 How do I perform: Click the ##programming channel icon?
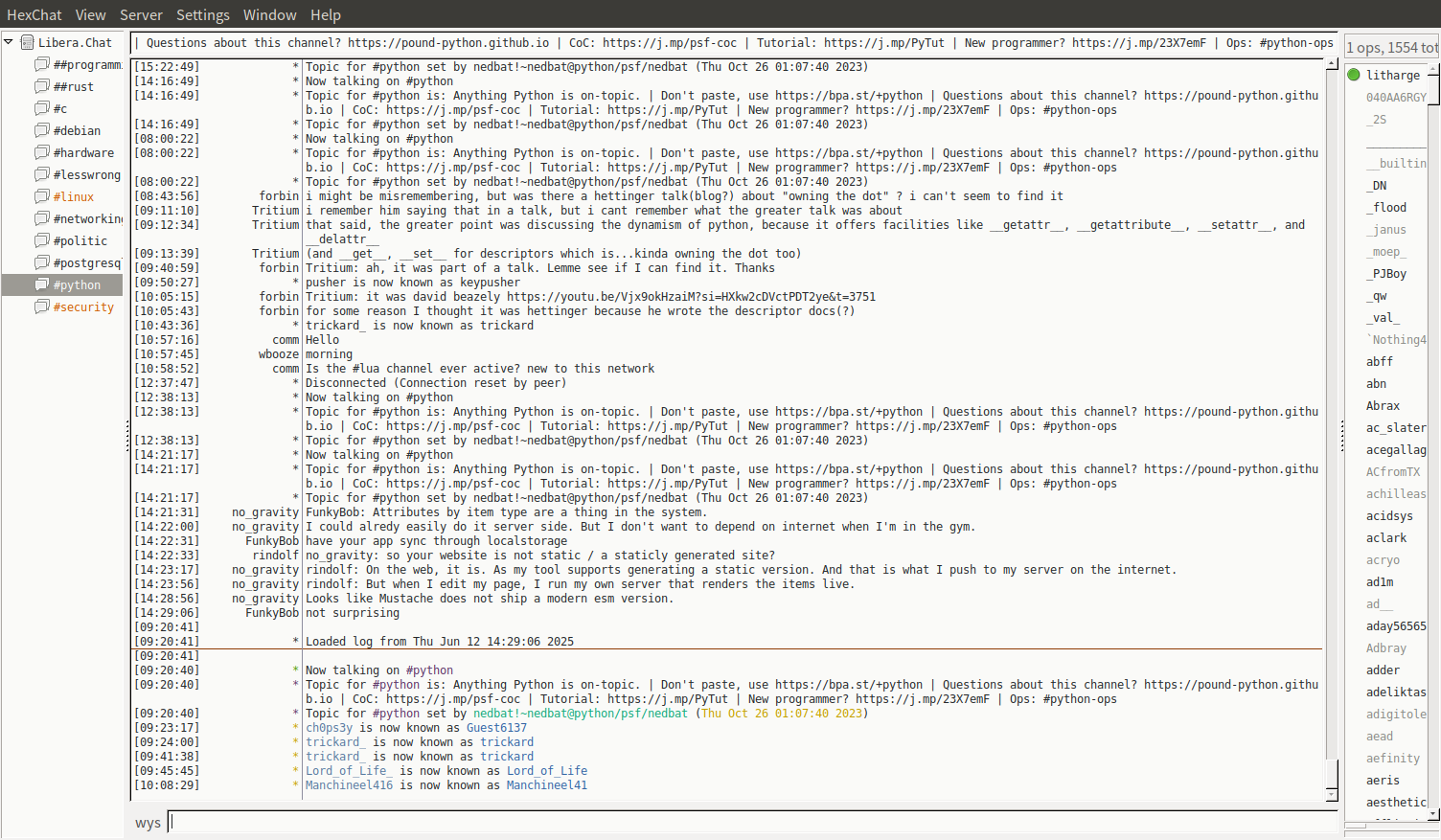[42, 64]
